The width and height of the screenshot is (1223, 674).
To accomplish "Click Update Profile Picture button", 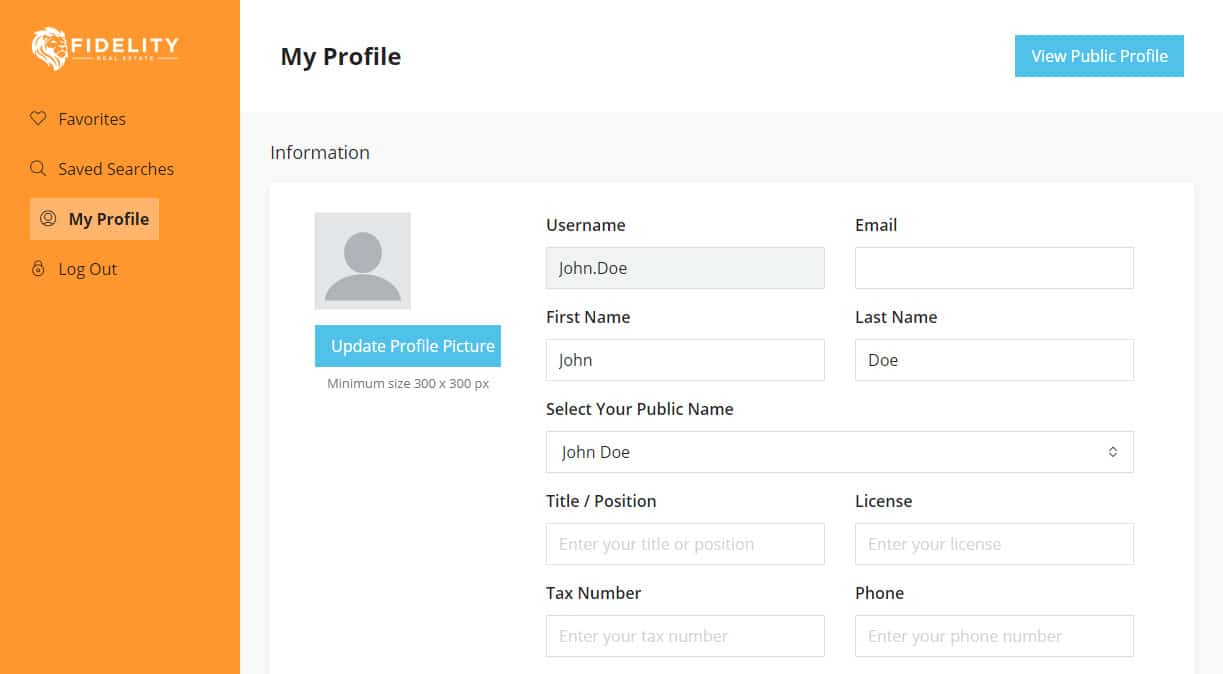I will click(x=408, y=346).
